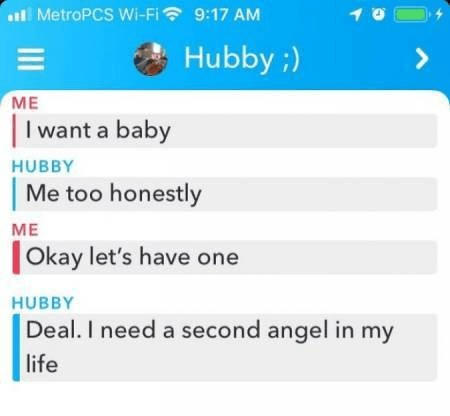The image size is (450, 416).
Task: Tap the charging bolt icon
Action: (x=439, y=14)
